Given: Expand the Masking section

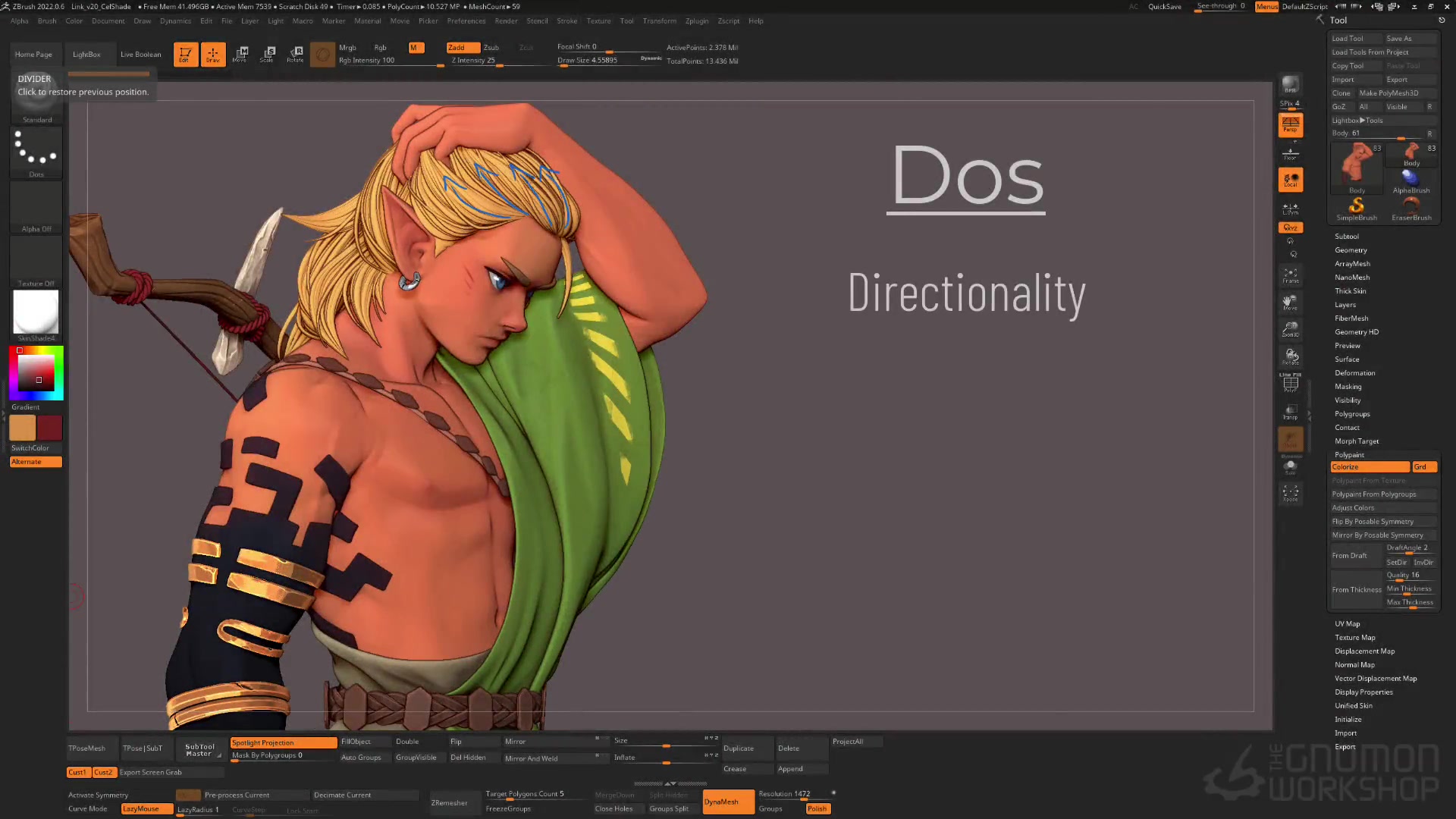Looking at the screenshot, I should click(x=1348, y=387).
